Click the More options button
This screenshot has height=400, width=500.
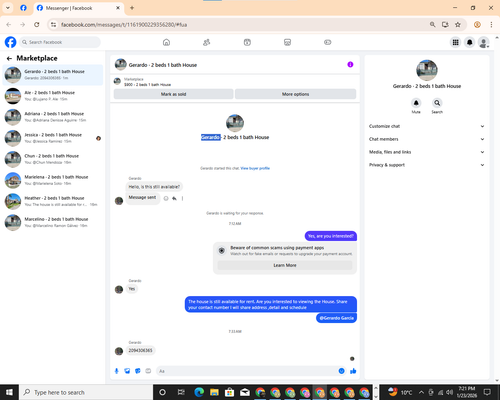(x=295, y=94)
